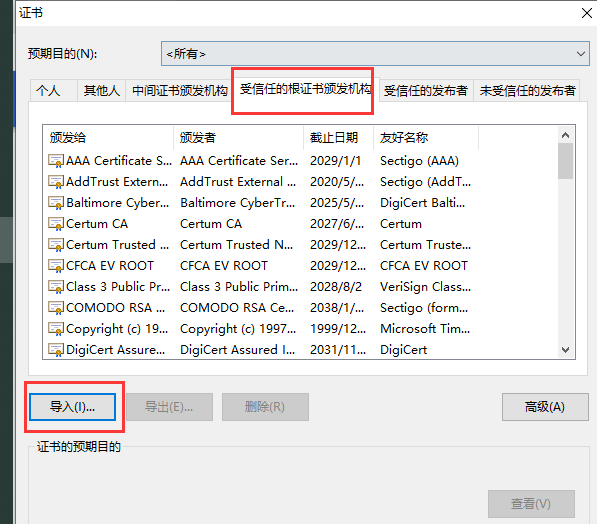Sort list by 颁发者 column header
The image size is (597, 524).
click(239, 137)
